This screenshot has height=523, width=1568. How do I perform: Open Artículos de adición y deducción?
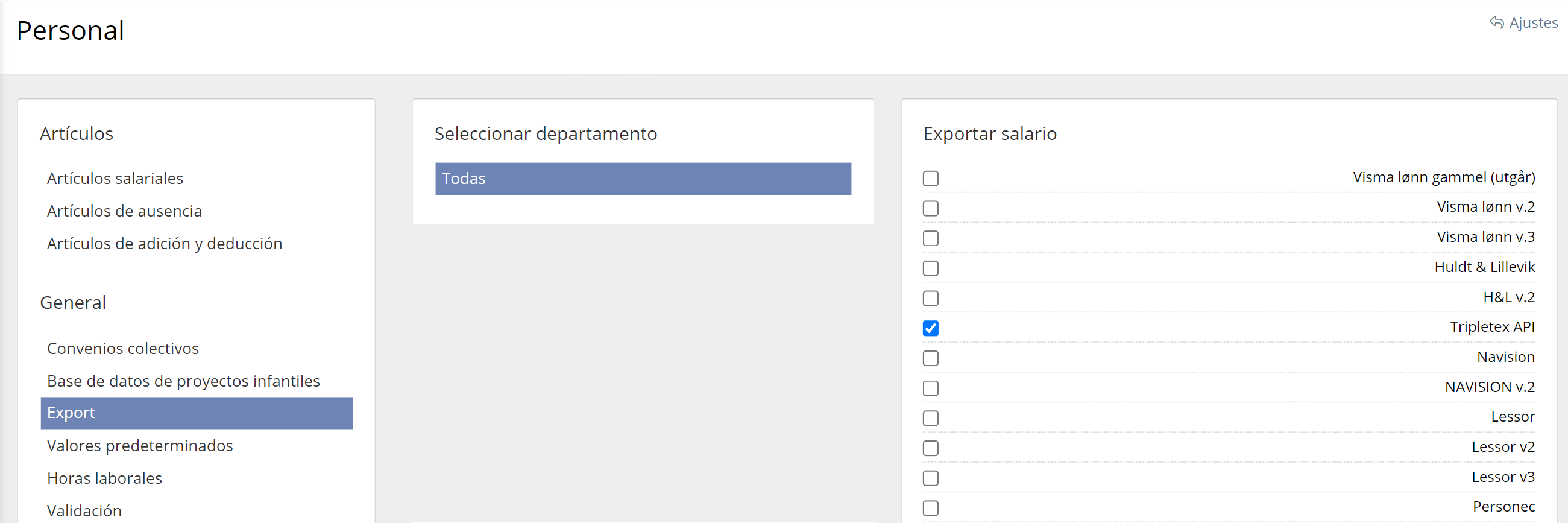coord(165,244)
